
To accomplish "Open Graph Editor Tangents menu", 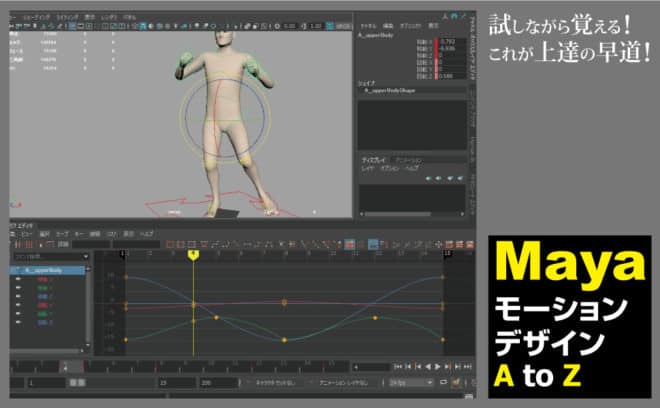I will click(x=95, y=234).
